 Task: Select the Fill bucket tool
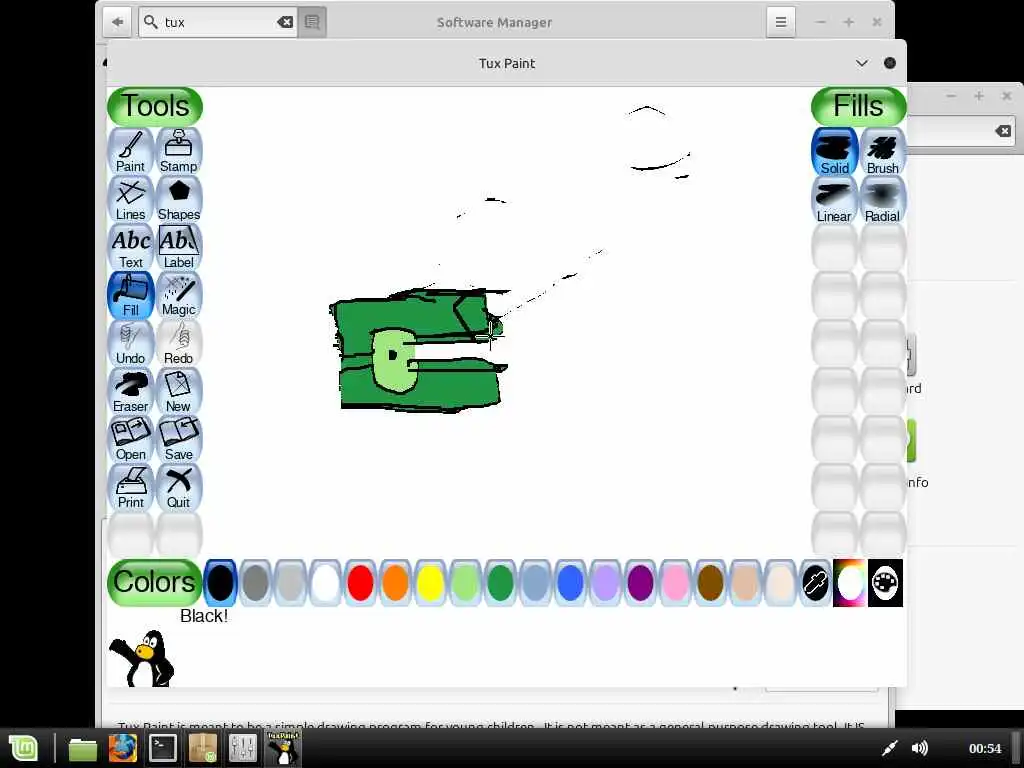(x=131, y=295)
